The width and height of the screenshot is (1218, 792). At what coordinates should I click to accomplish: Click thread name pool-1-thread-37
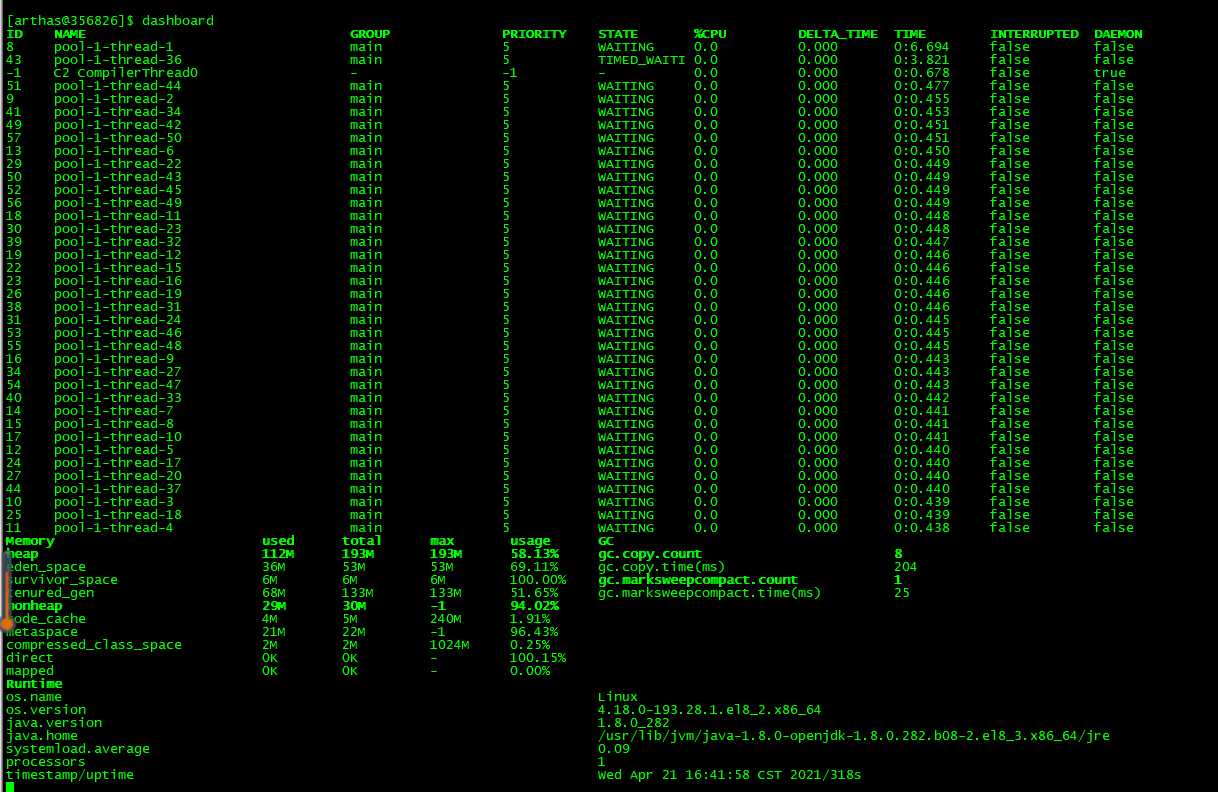[118, 489]
